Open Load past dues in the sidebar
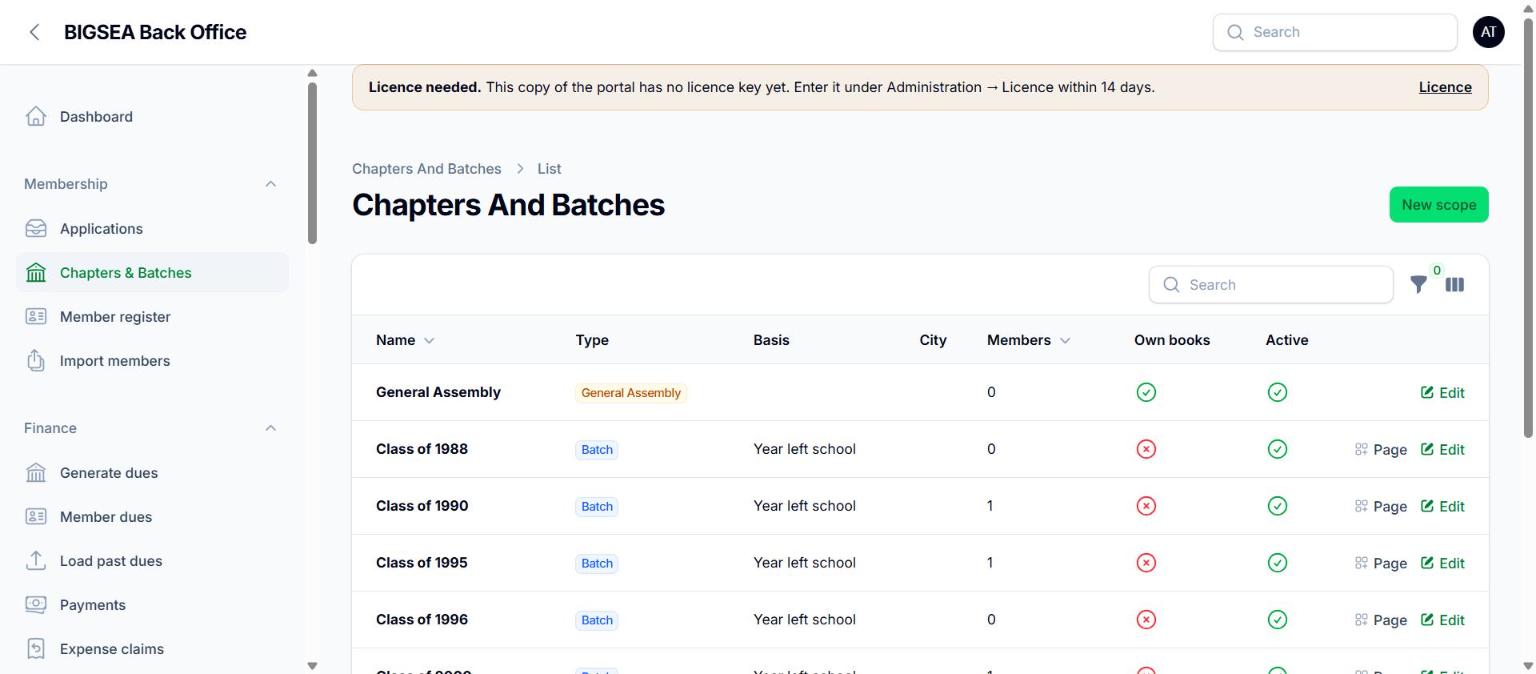This screenshot has height=674, width=1536. pos(152,561)
